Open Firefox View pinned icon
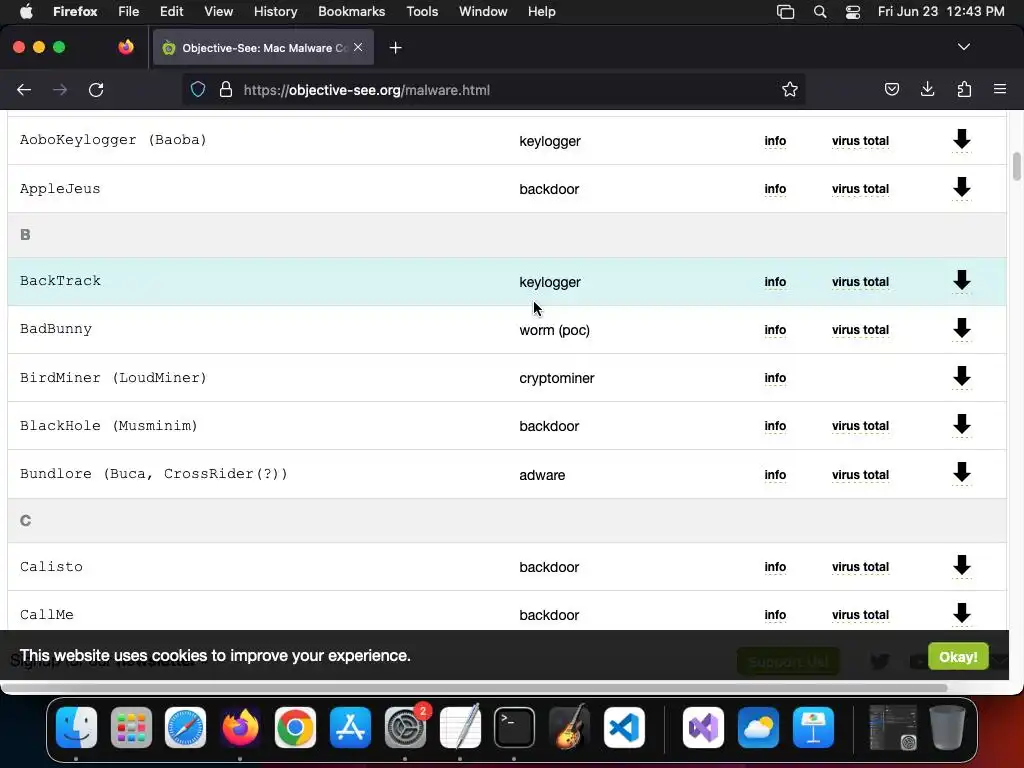This screenshot has height=768, width=1024. coord(126,47)
